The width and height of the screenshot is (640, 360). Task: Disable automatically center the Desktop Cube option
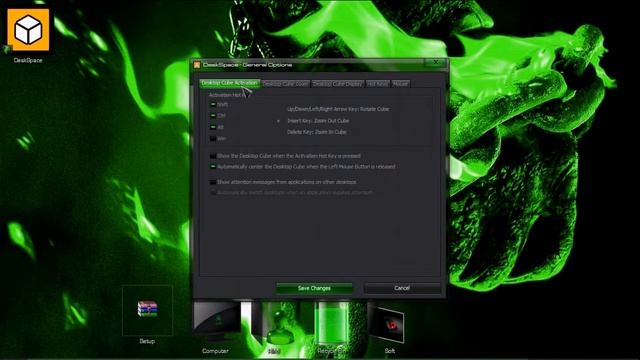pos(213,167)
